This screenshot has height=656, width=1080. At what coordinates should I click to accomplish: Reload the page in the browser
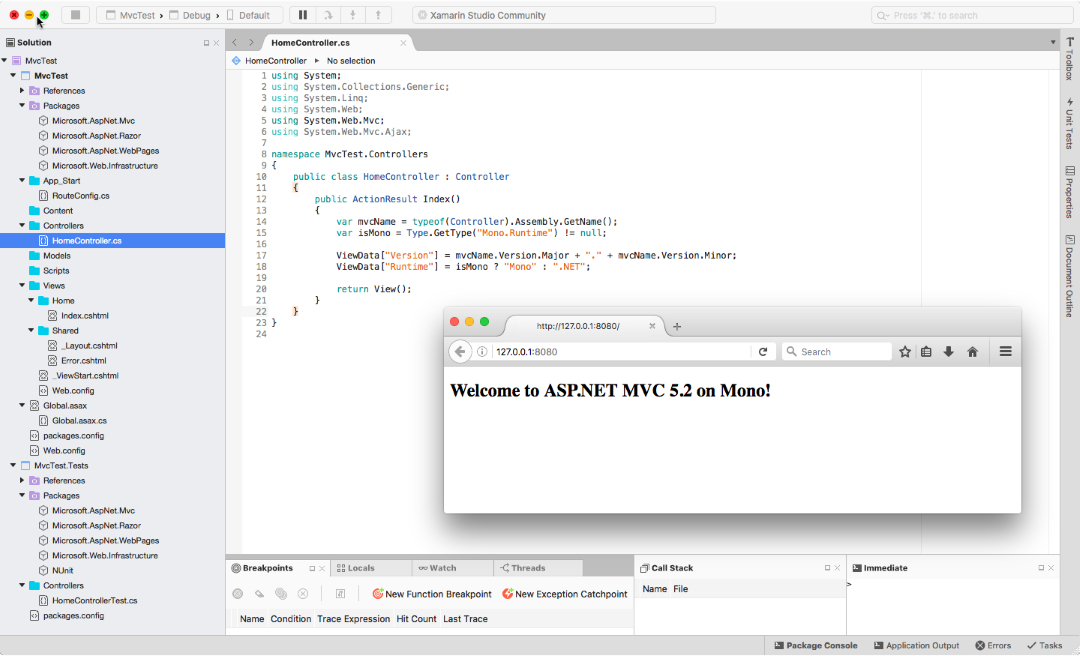762,351
